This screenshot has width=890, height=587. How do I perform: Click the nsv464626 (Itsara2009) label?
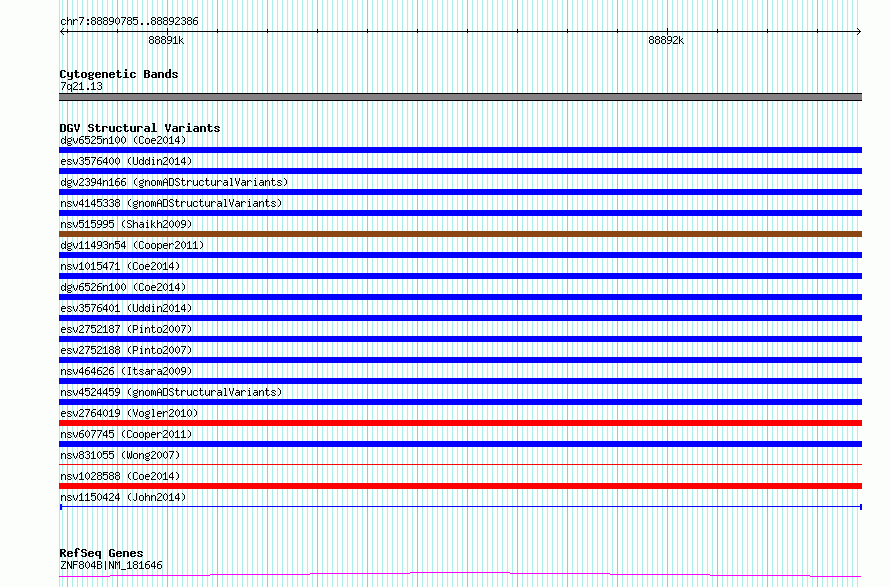pos(126,371)
